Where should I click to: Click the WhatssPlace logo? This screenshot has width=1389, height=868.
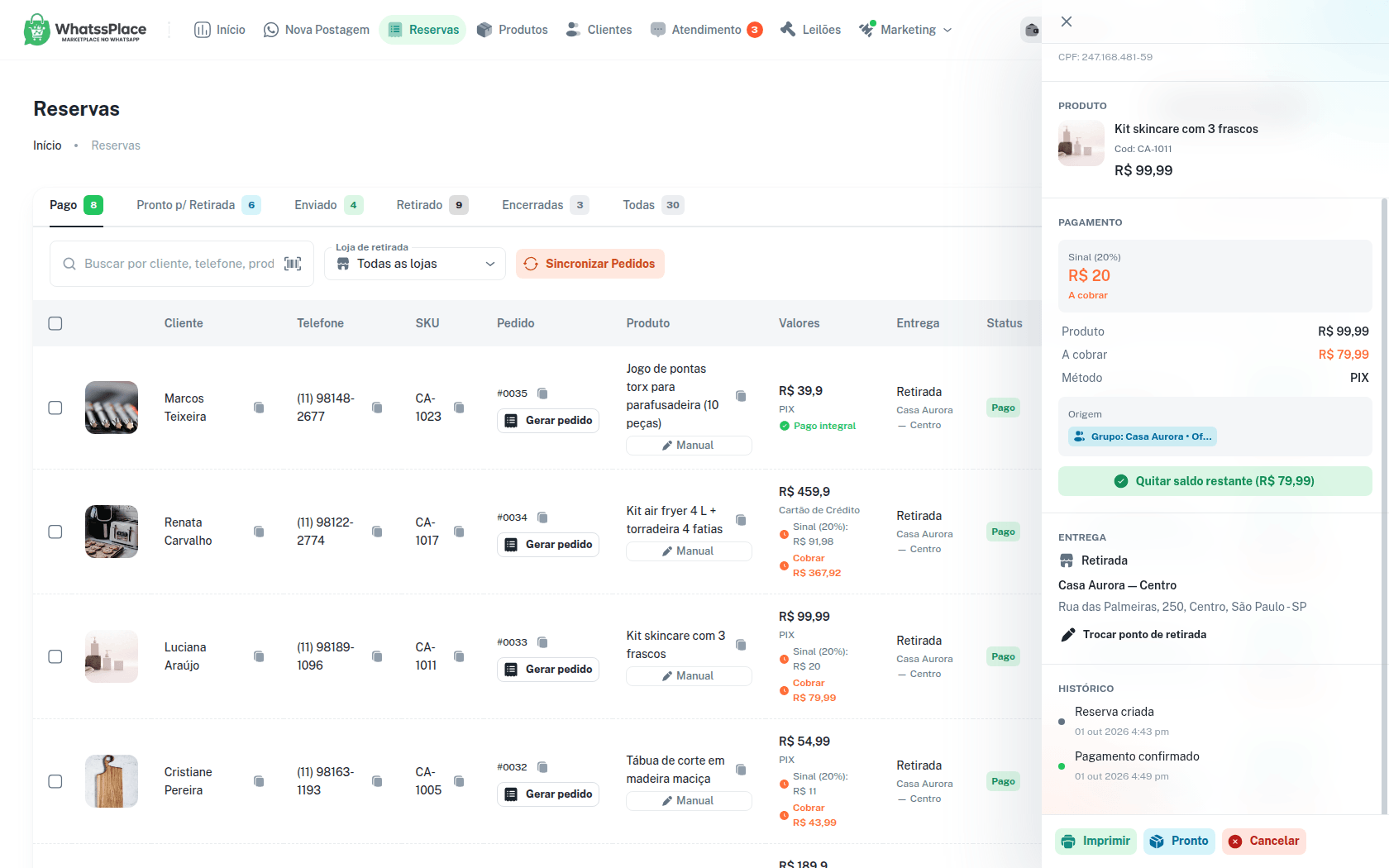pos(85,30)
